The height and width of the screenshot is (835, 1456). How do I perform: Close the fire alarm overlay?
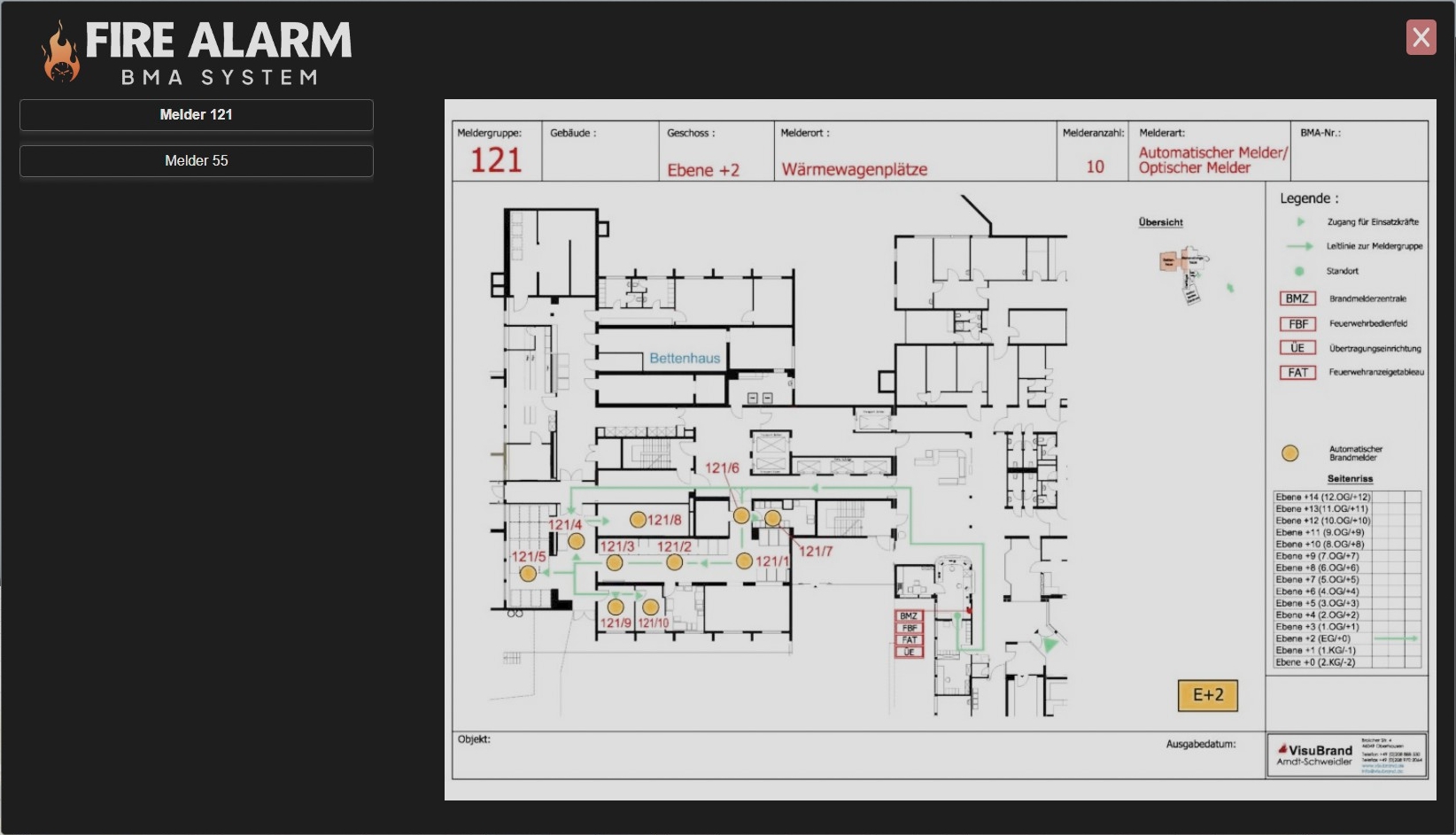[1421, 37]
